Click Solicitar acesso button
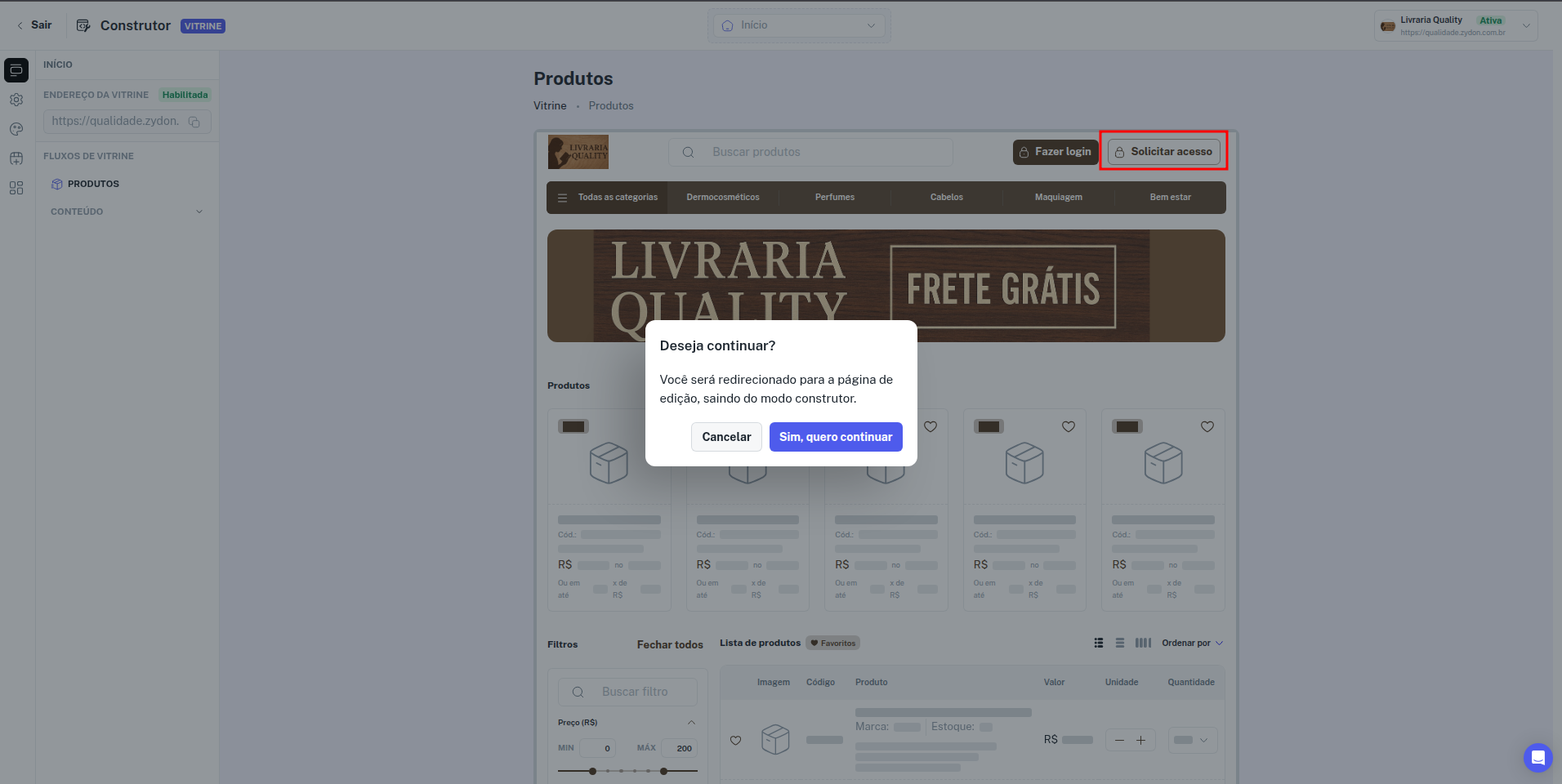 [x=1164, y=152]
